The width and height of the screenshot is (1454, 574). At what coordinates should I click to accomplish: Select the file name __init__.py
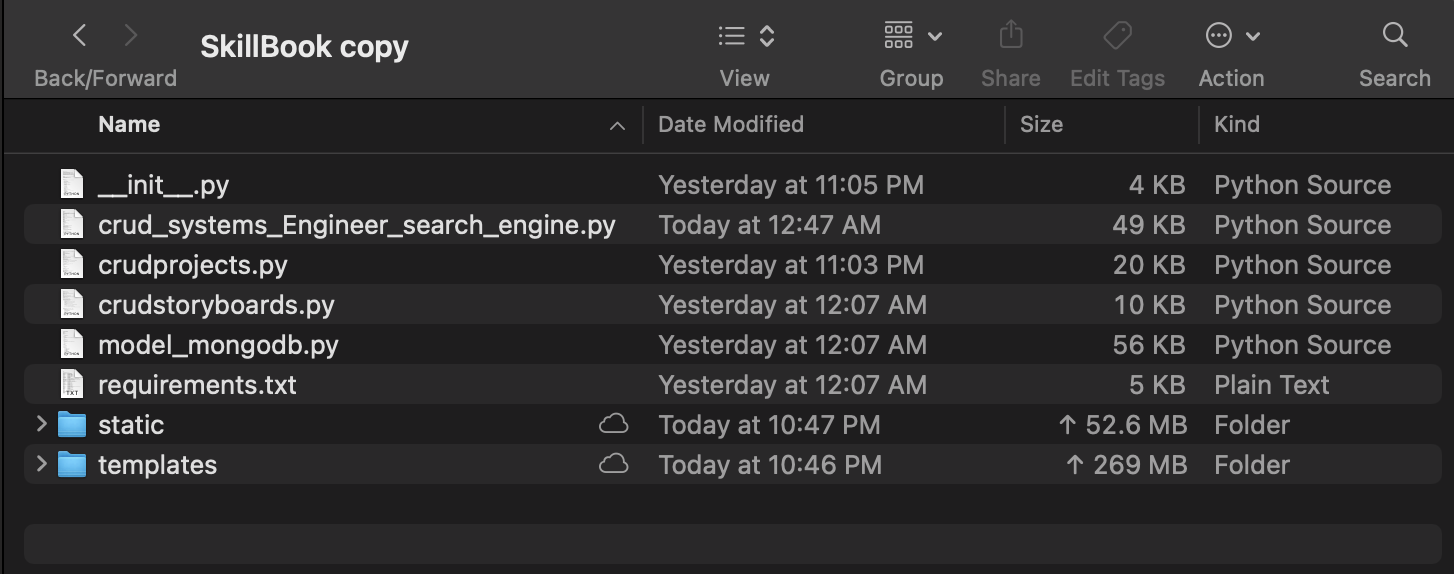coord(164,185)
